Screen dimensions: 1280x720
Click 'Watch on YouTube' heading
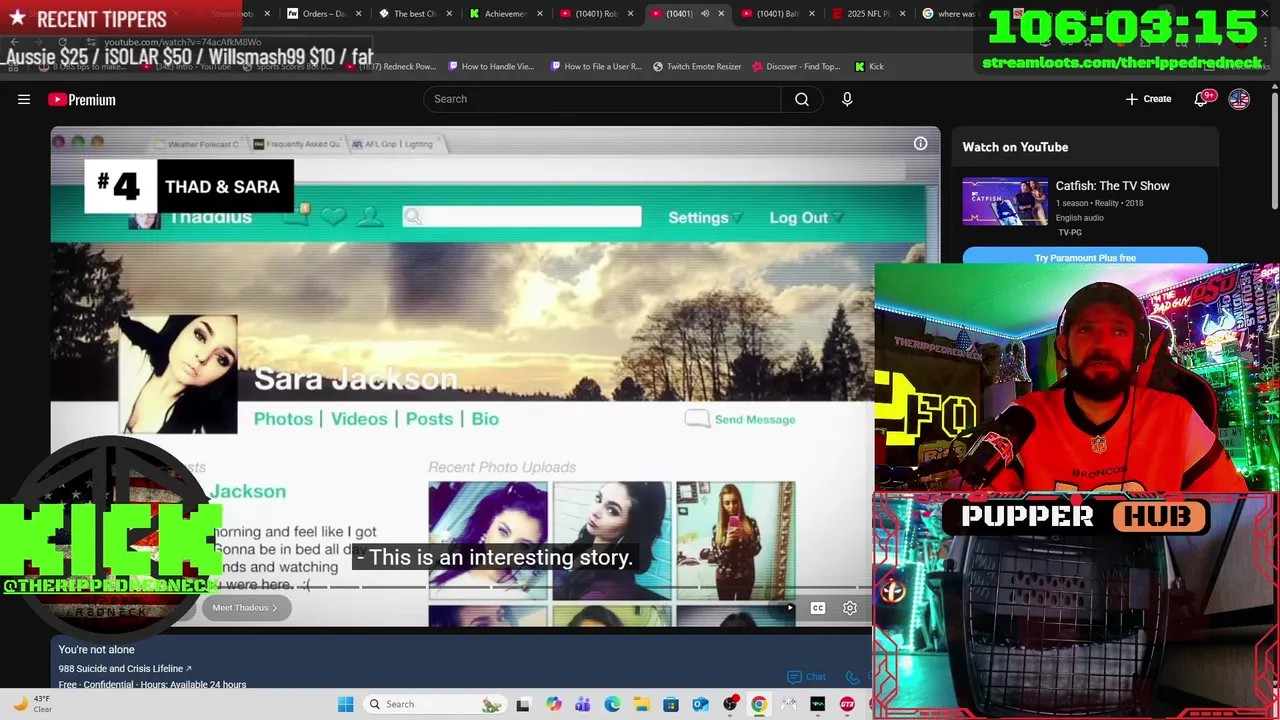1015,147
